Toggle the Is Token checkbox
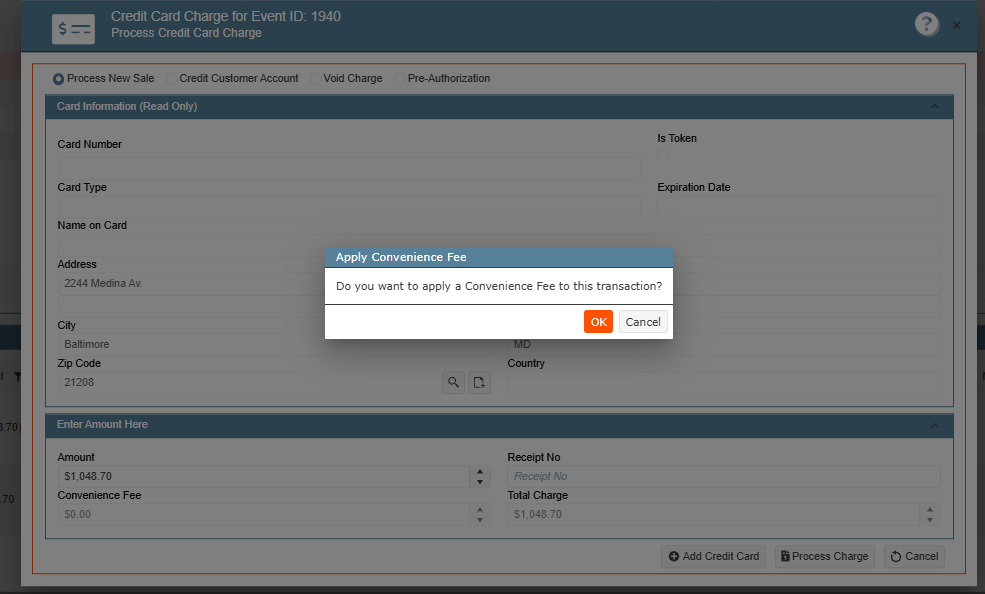The image size is (985, 594). [x=663, y=154]
